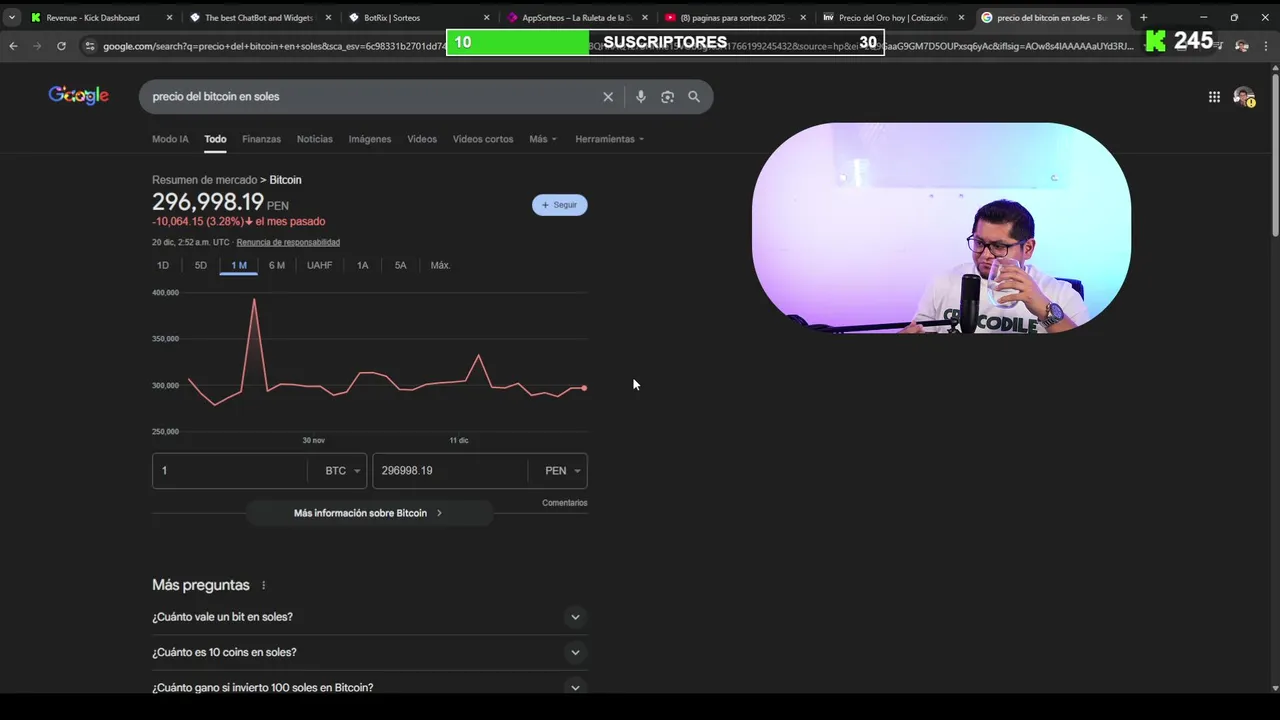Go forward with browser forward arrow
The image size is (1280, 720).
(x=37, y=46)
